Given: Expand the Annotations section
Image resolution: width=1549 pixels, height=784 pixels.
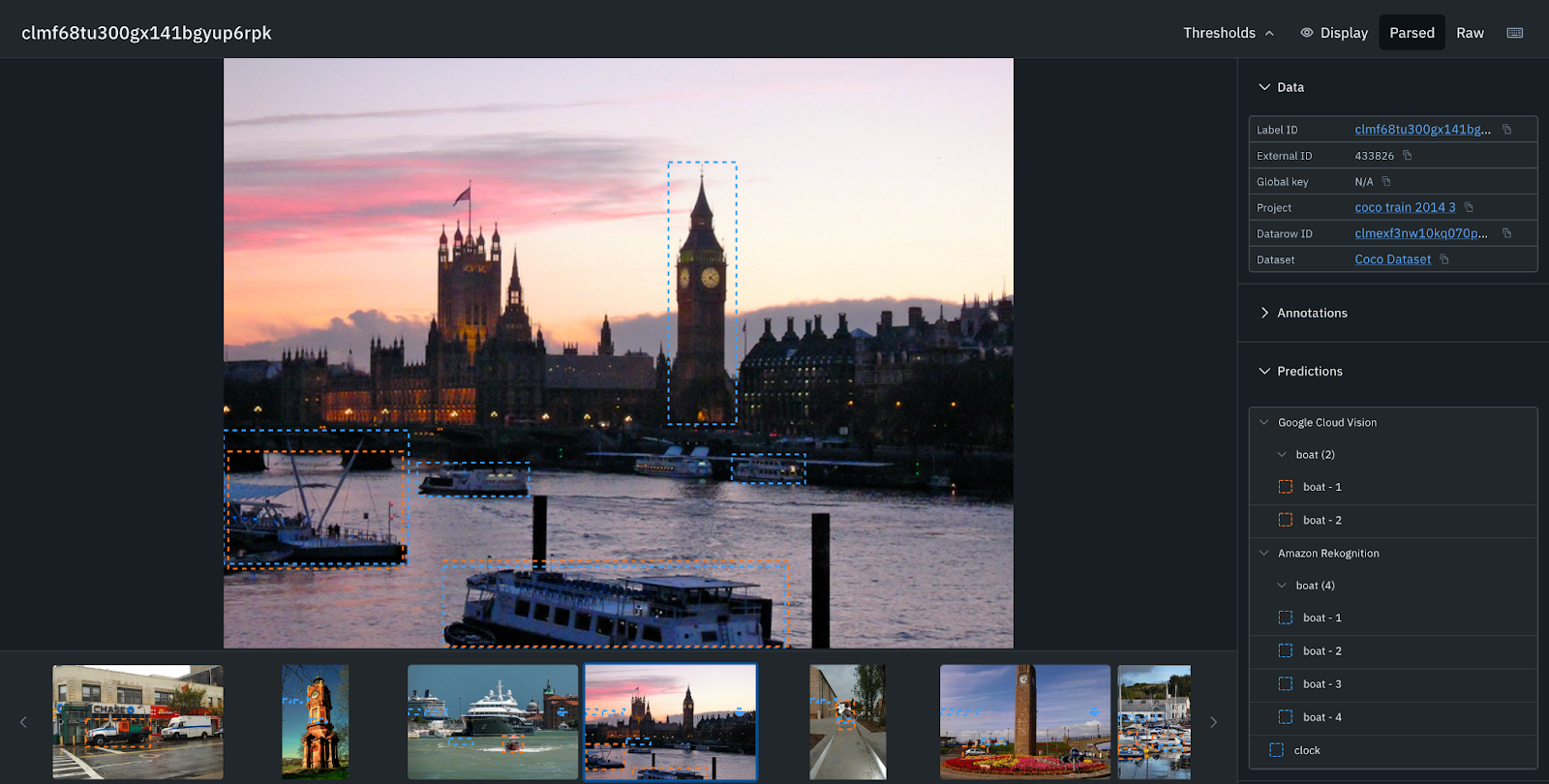Looking at the screenshot, I should (1303, 313).
